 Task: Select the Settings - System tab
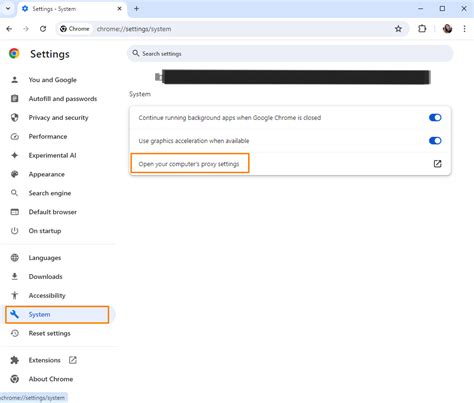72,9
